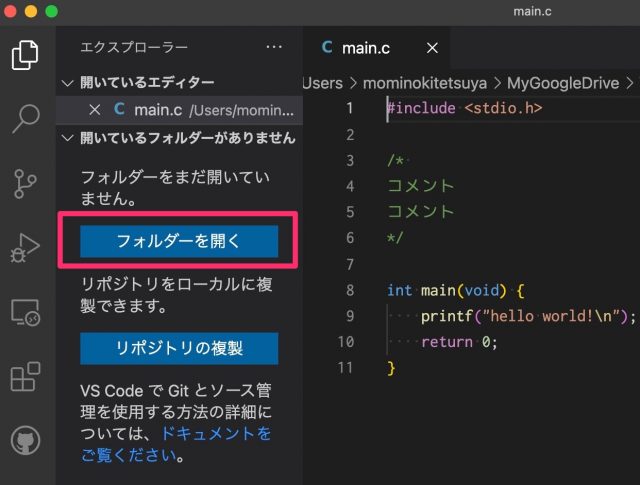This screenshot has height=485, width=640.
Task: Collapse the 開いているフォルダーがありません section
Action: [68, 137]
